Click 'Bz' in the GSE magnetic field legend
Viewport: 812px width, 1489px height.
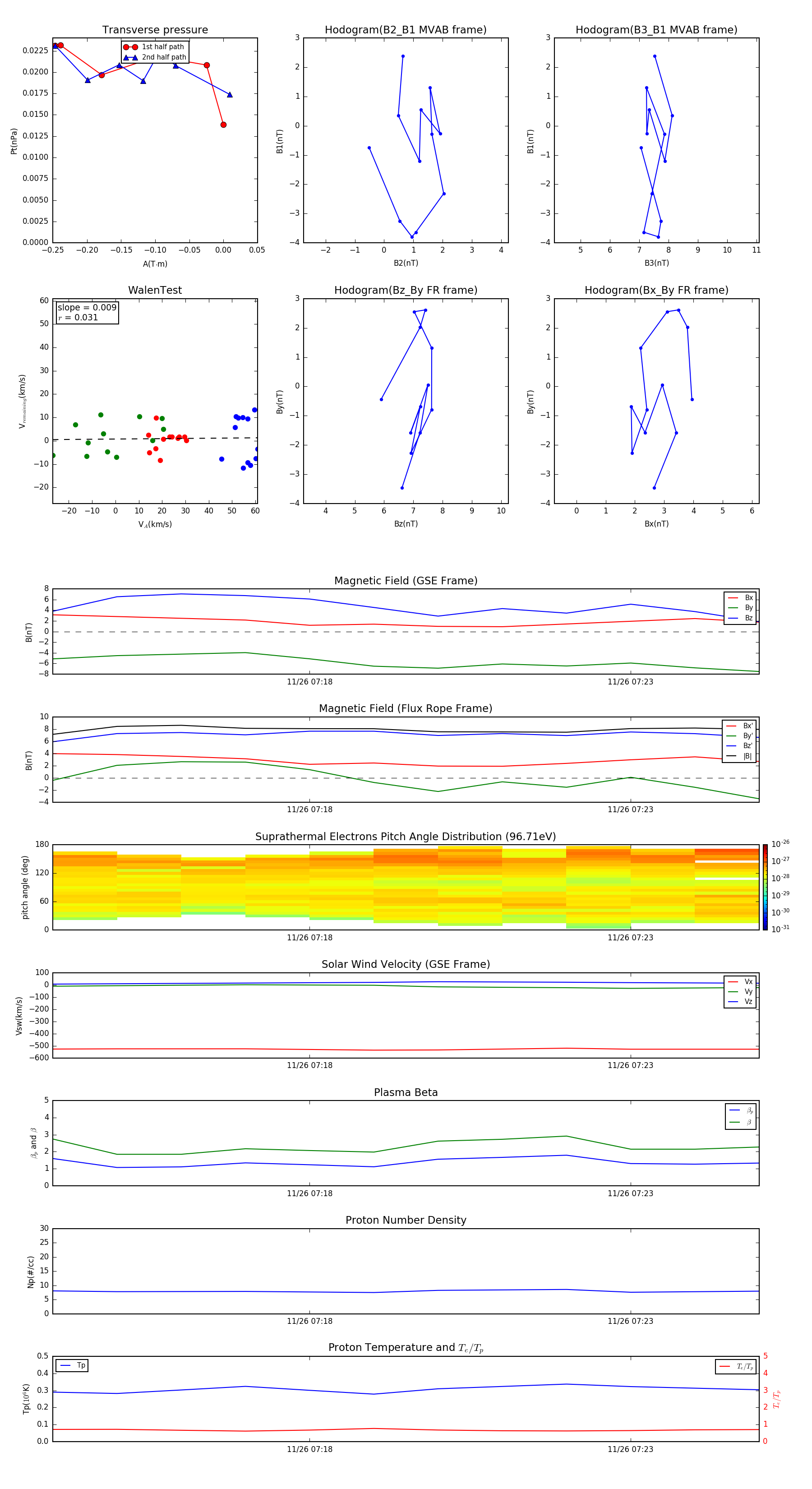click(741, 619)
